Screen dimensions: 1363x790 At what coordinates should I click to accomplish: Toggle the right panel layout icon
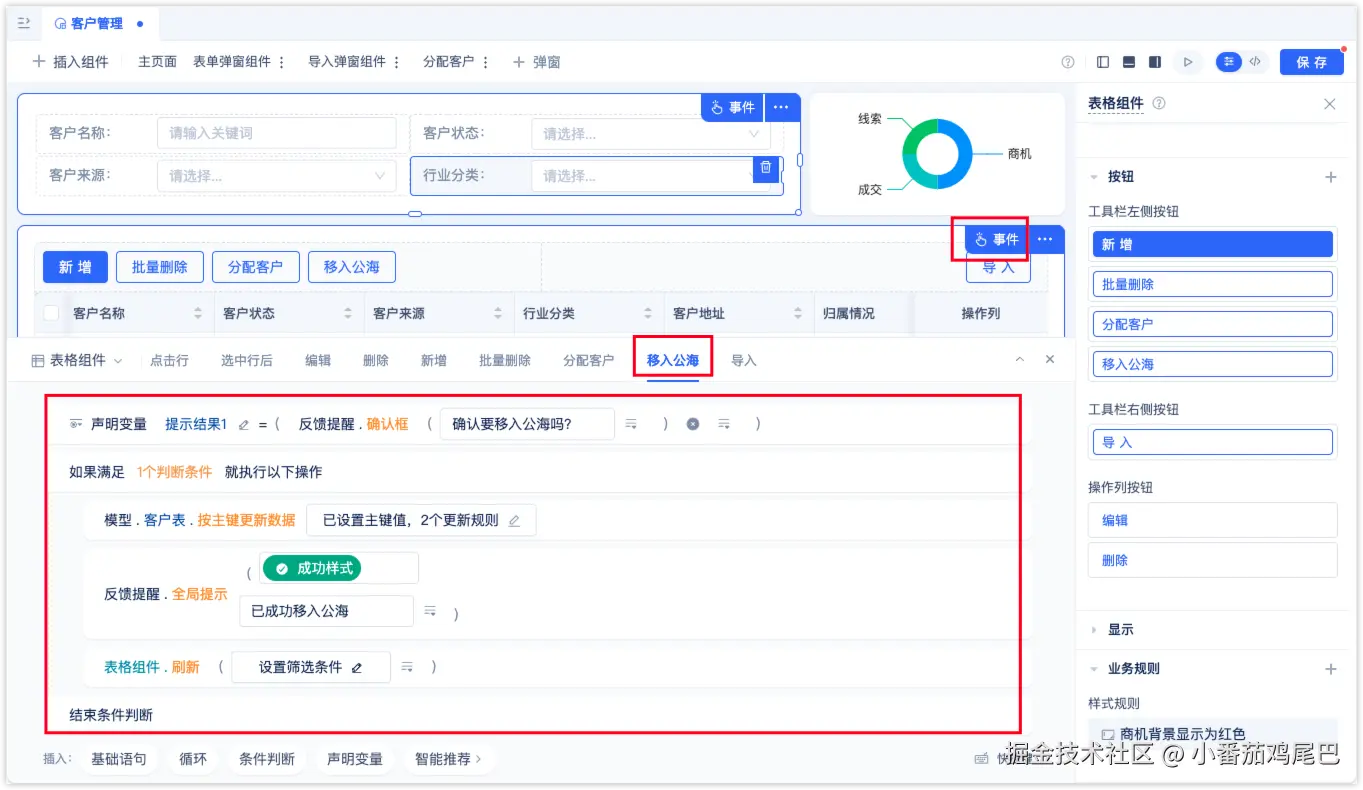click(x=1155, y=62)
